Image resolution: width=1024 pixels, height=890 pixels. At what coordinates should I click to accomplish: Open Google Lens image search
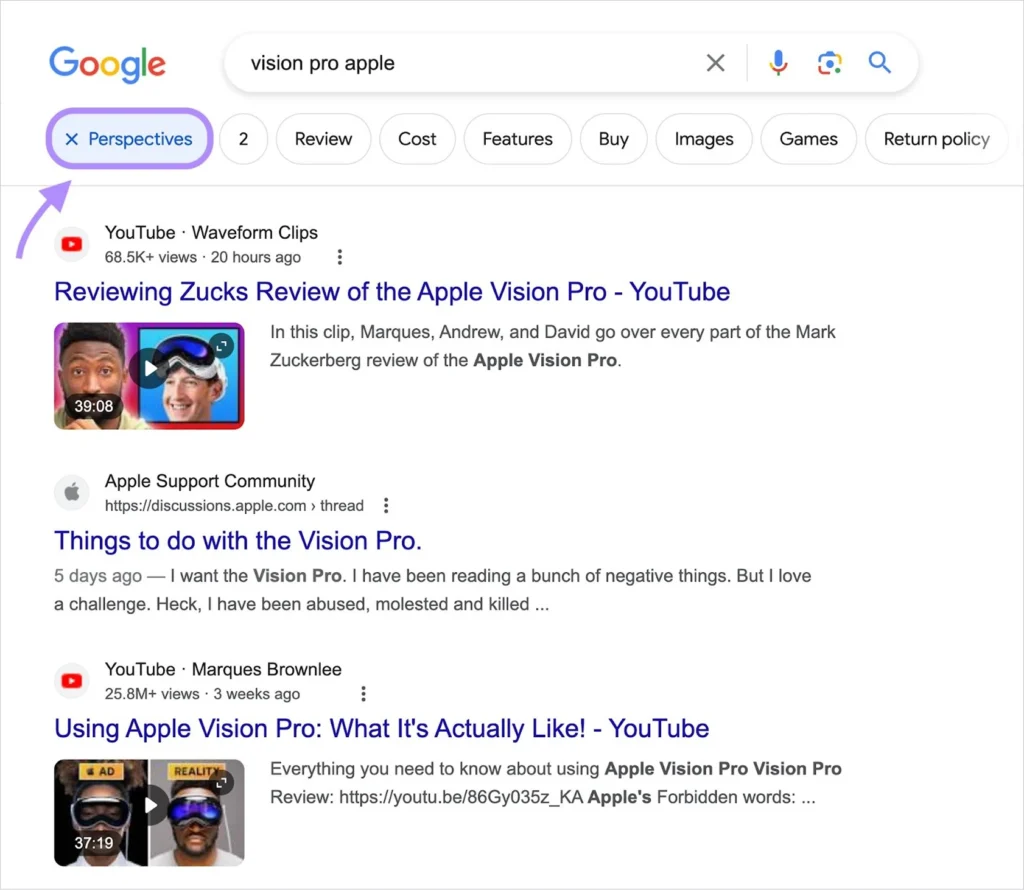click(x=829, y=64)
